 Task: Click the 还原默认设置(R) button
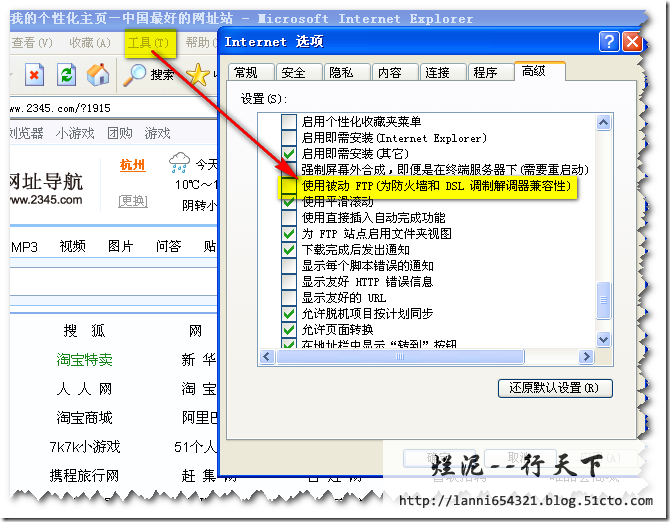pyautogui.click(x=554, y=388)
